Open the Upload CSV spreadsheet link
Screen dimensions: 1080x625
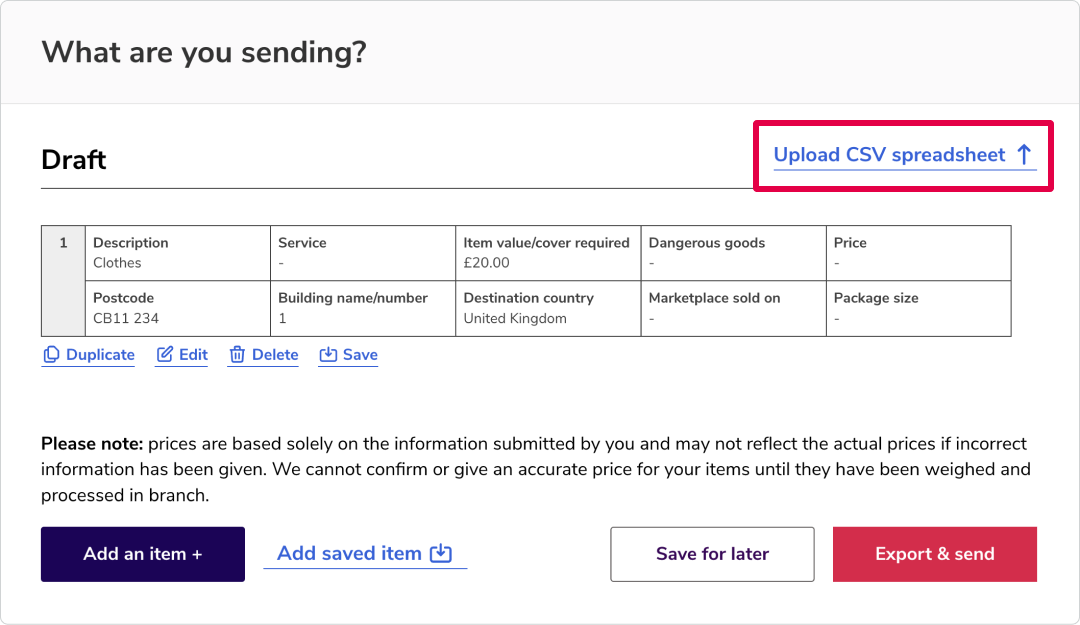click(x=904, y=155)
